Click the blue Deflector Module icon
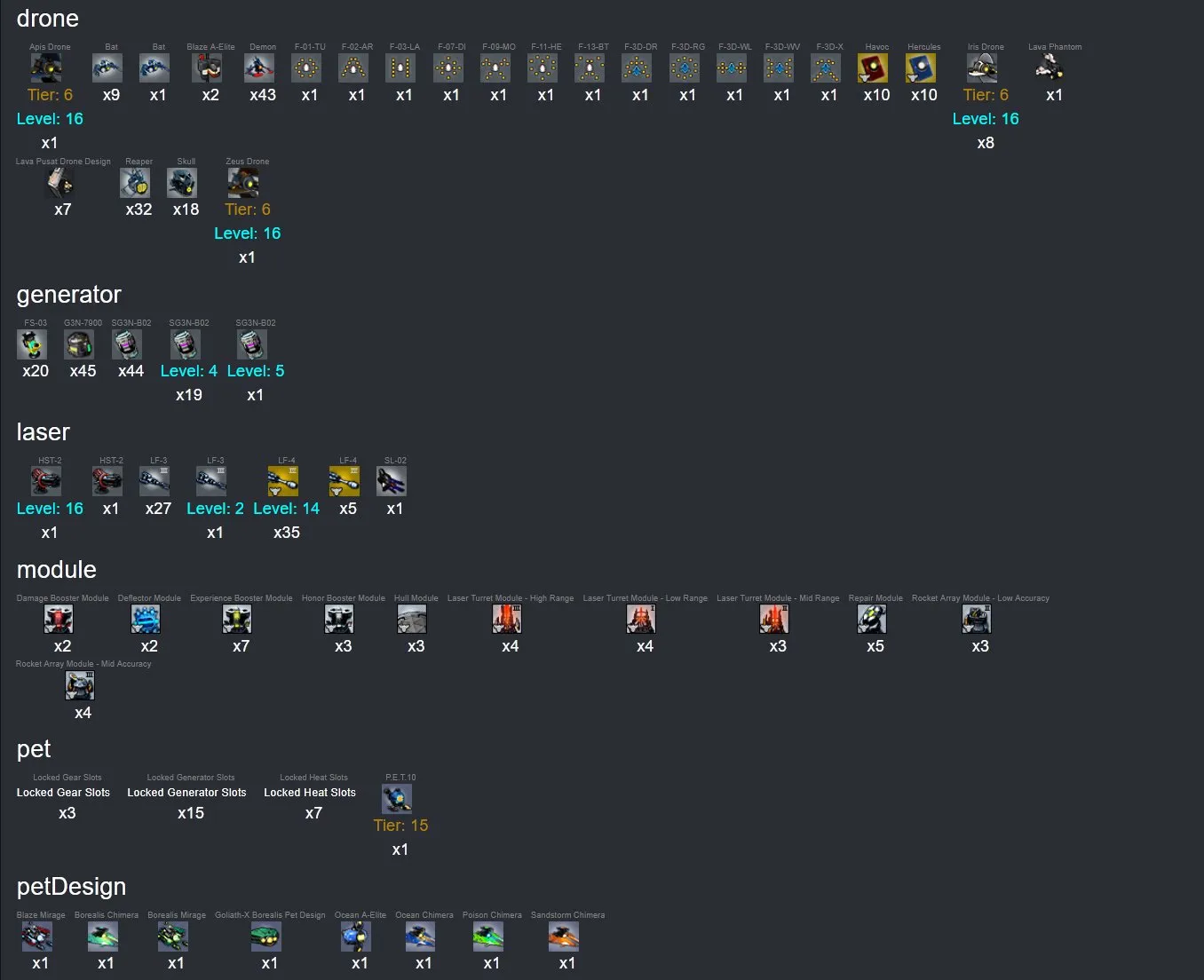This screenshot has width=1204, height=980. coord(146,620)
